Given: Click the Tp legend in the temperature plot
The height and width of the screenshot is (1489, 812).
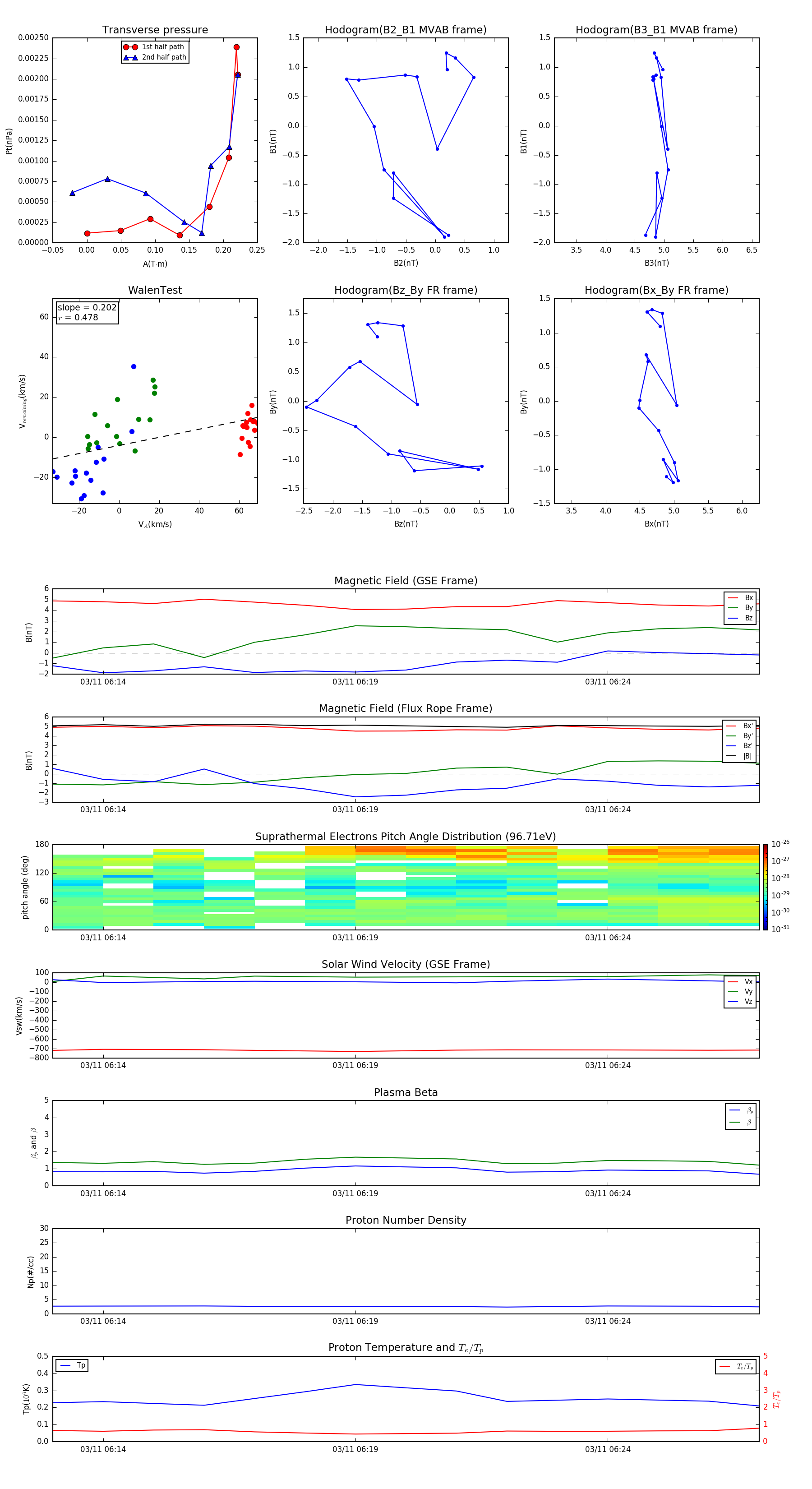Looking at the screenshot, I should 72,1365.
